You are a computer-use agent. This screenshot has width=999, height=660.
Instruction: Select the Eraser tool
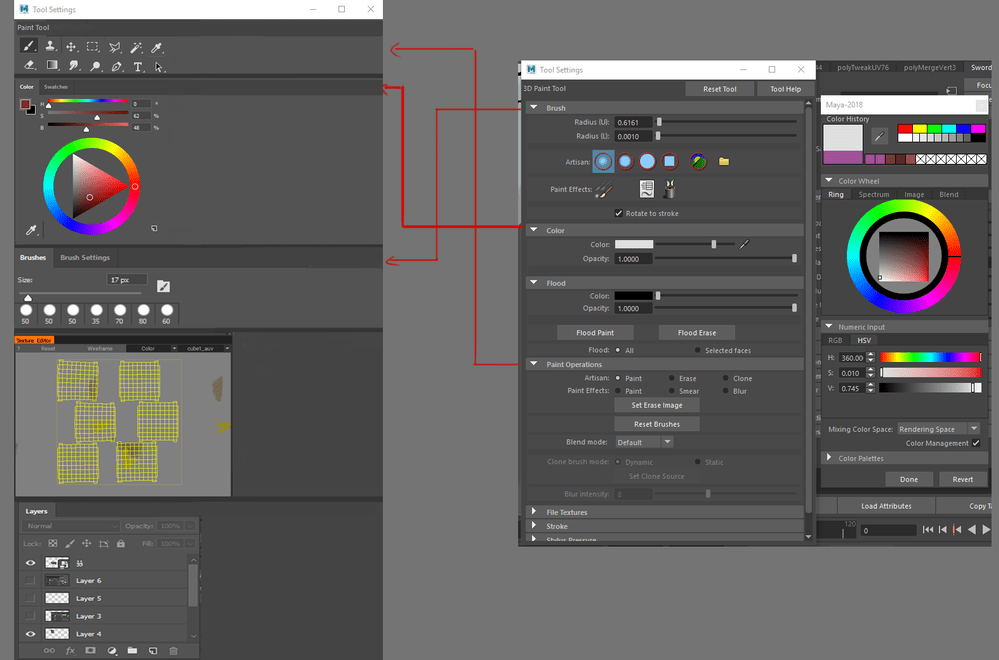coord(29,66)
